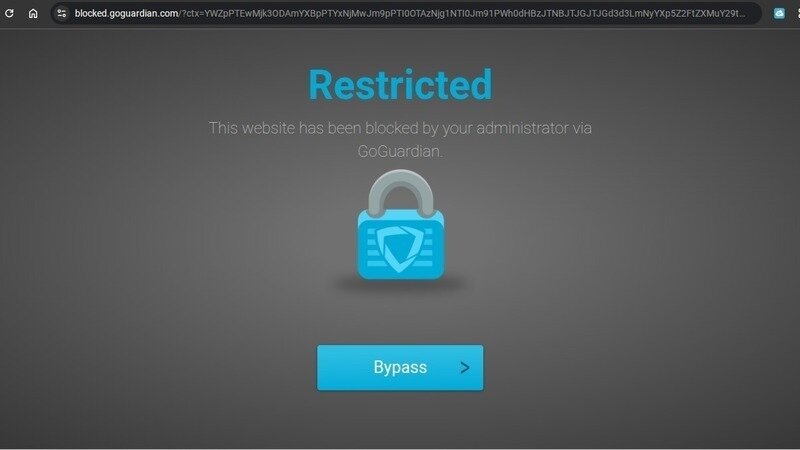Screen dimensions: 800x450
Task: Click the GoGuardian name under the message
Action: click(399, 152)
